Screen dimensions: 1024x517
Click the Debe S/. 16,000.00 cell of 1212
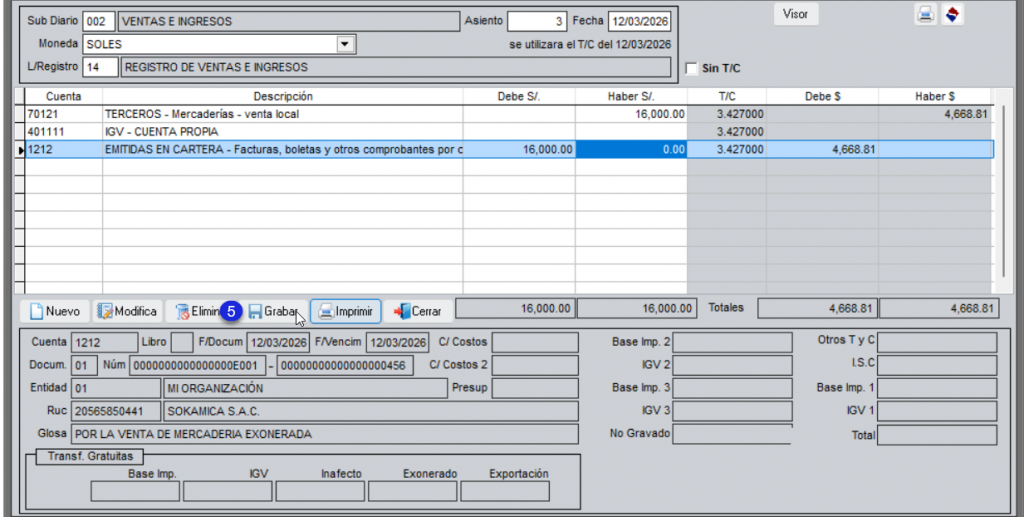click(519, 149)
